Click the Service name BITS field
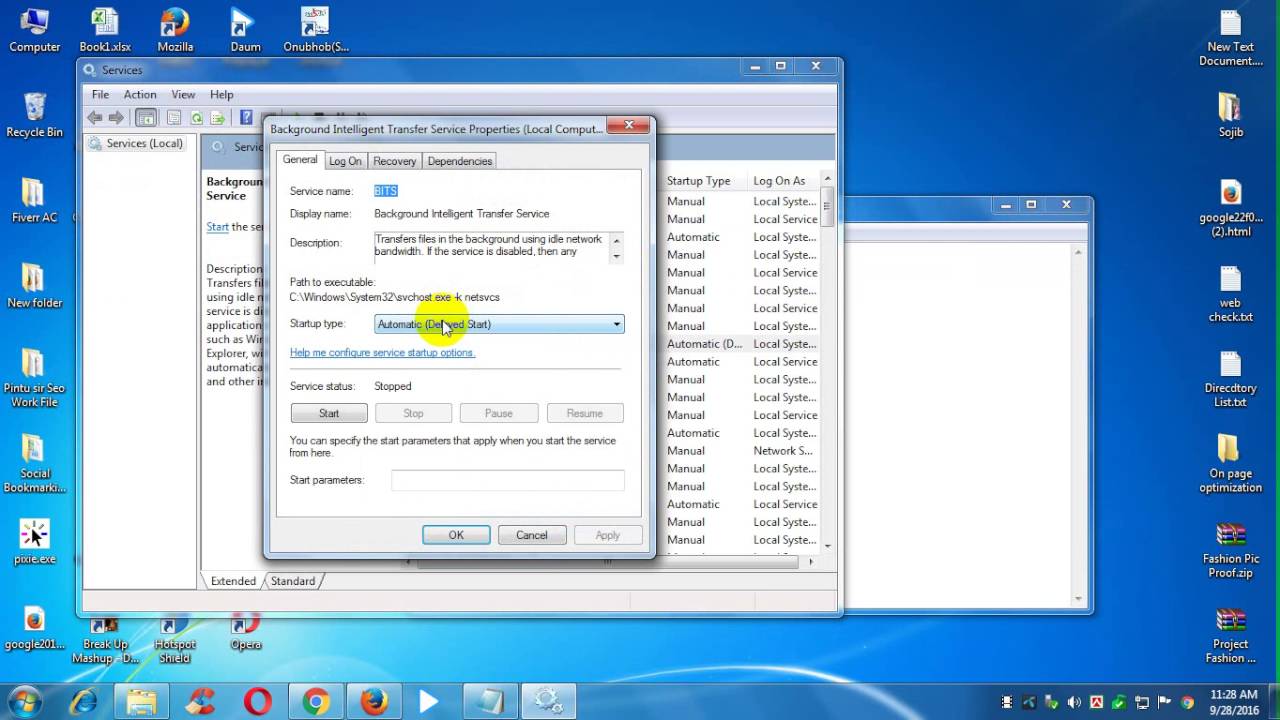The image size is (1280, 720). [386, 191]
